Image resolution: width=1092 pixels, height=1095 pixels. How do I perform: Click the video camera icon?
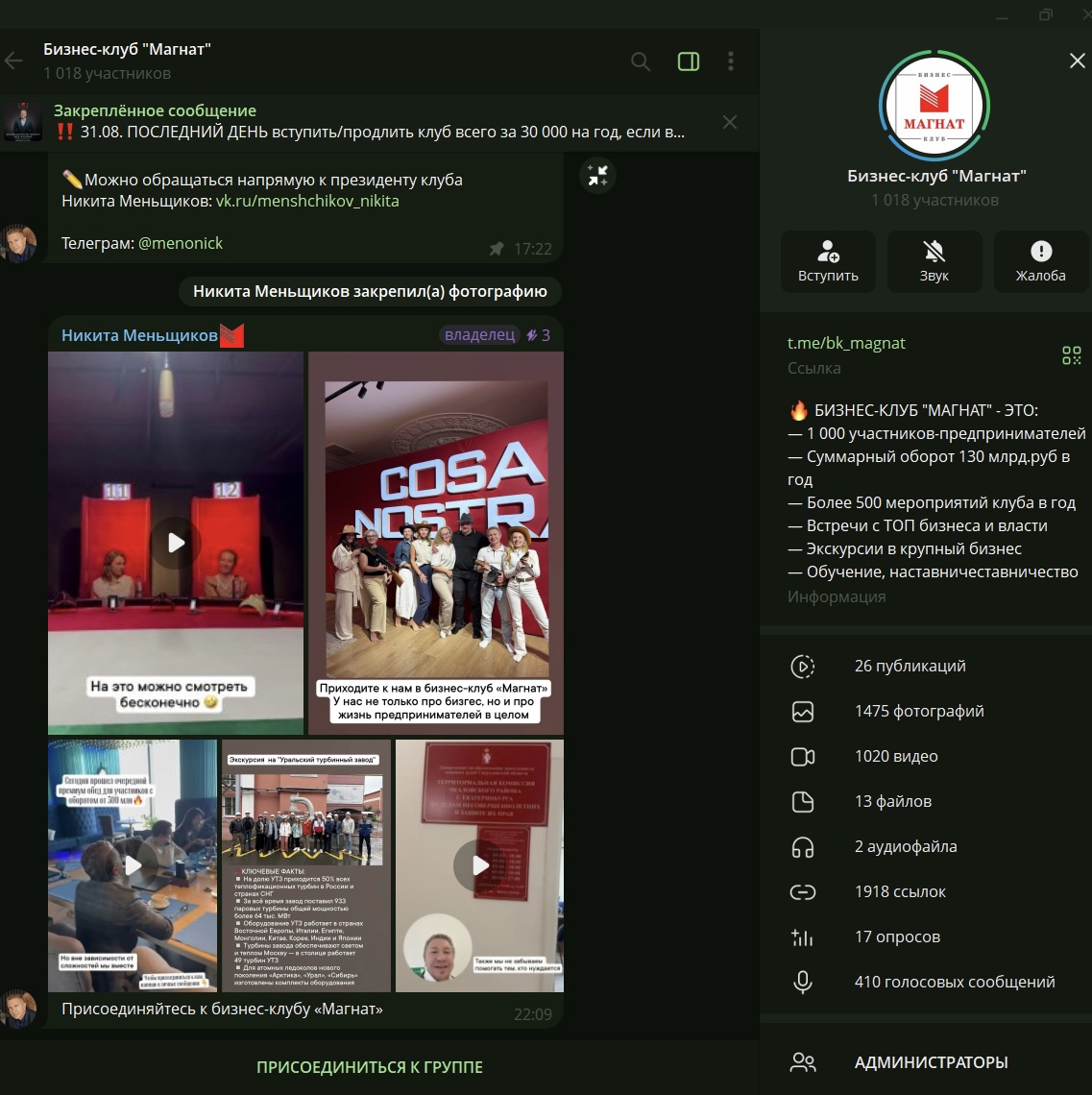pos(803,757)
